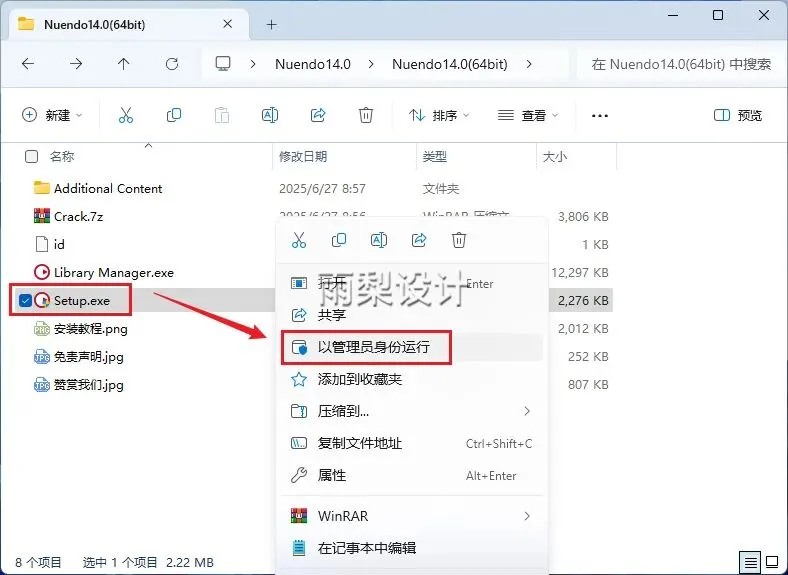Click the This PC monitor icon in the address bar

223,64
